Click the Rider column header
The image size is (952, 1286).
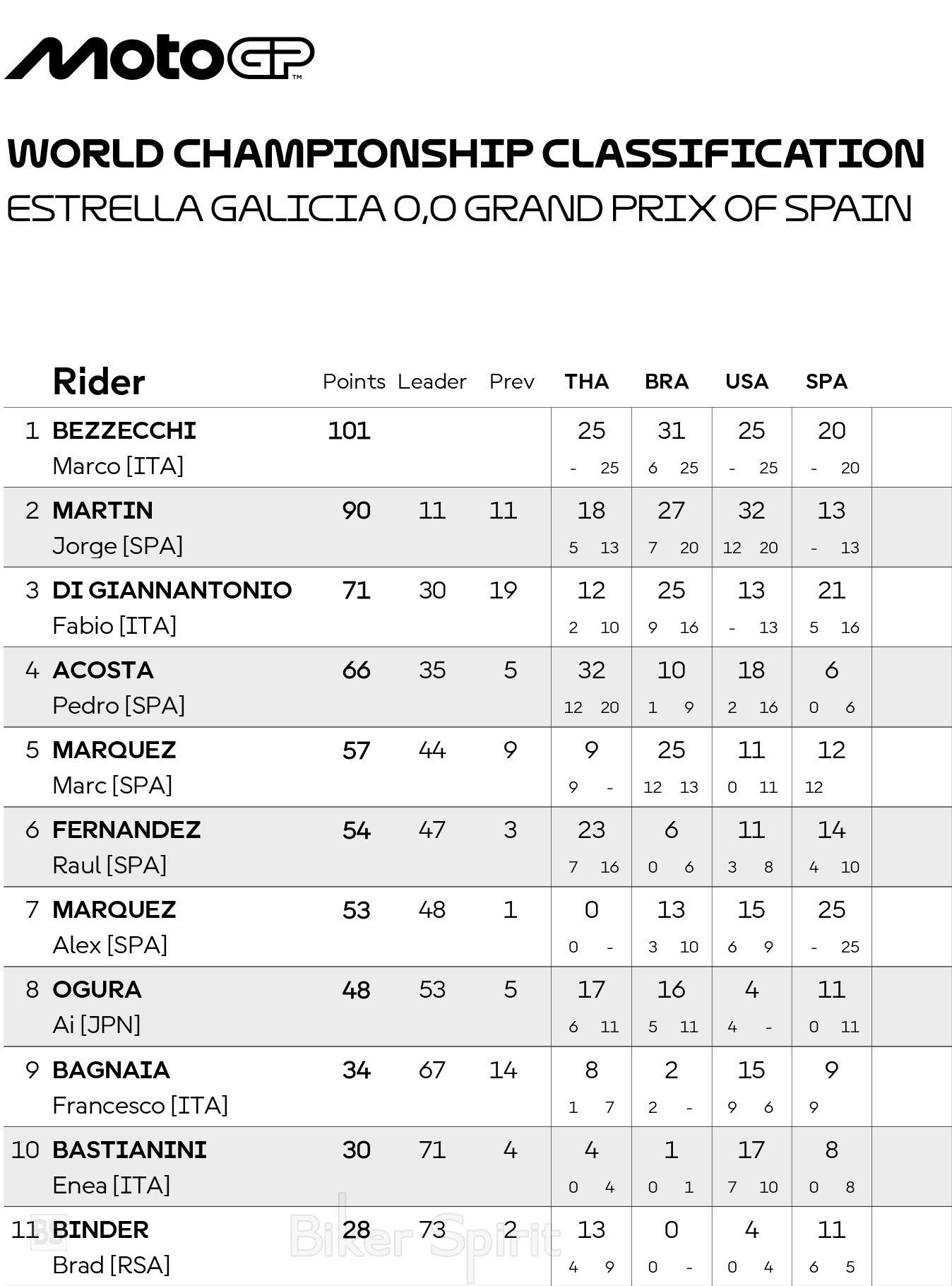pos(99,382)
